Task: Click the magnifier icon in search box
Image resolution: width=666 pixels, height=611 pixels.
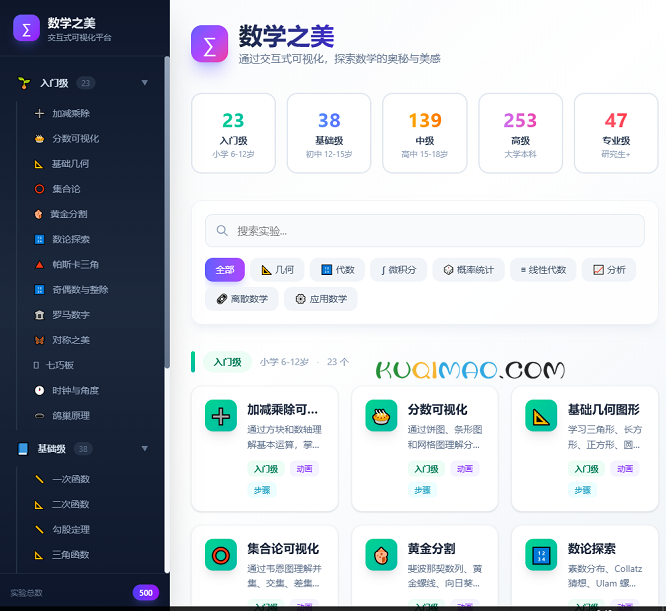Action: [222, 231]
